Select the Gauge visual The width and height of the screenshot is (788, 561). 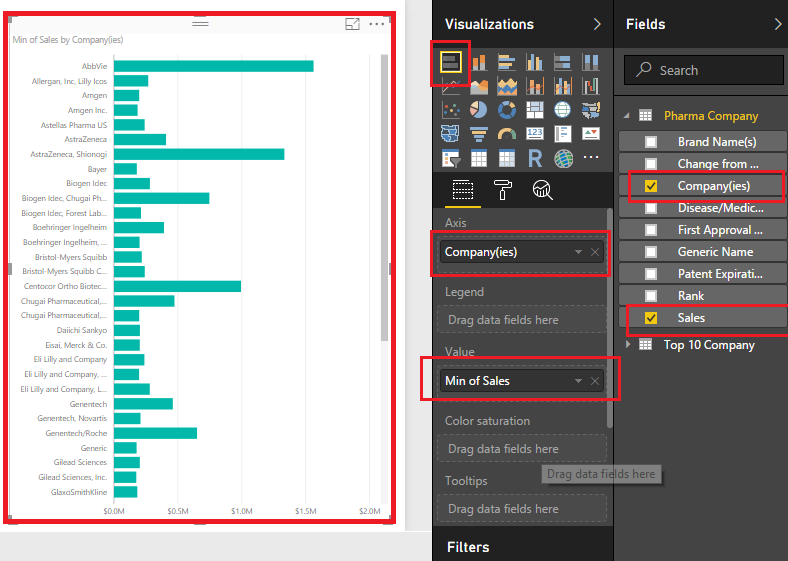(x=507, y=134)
